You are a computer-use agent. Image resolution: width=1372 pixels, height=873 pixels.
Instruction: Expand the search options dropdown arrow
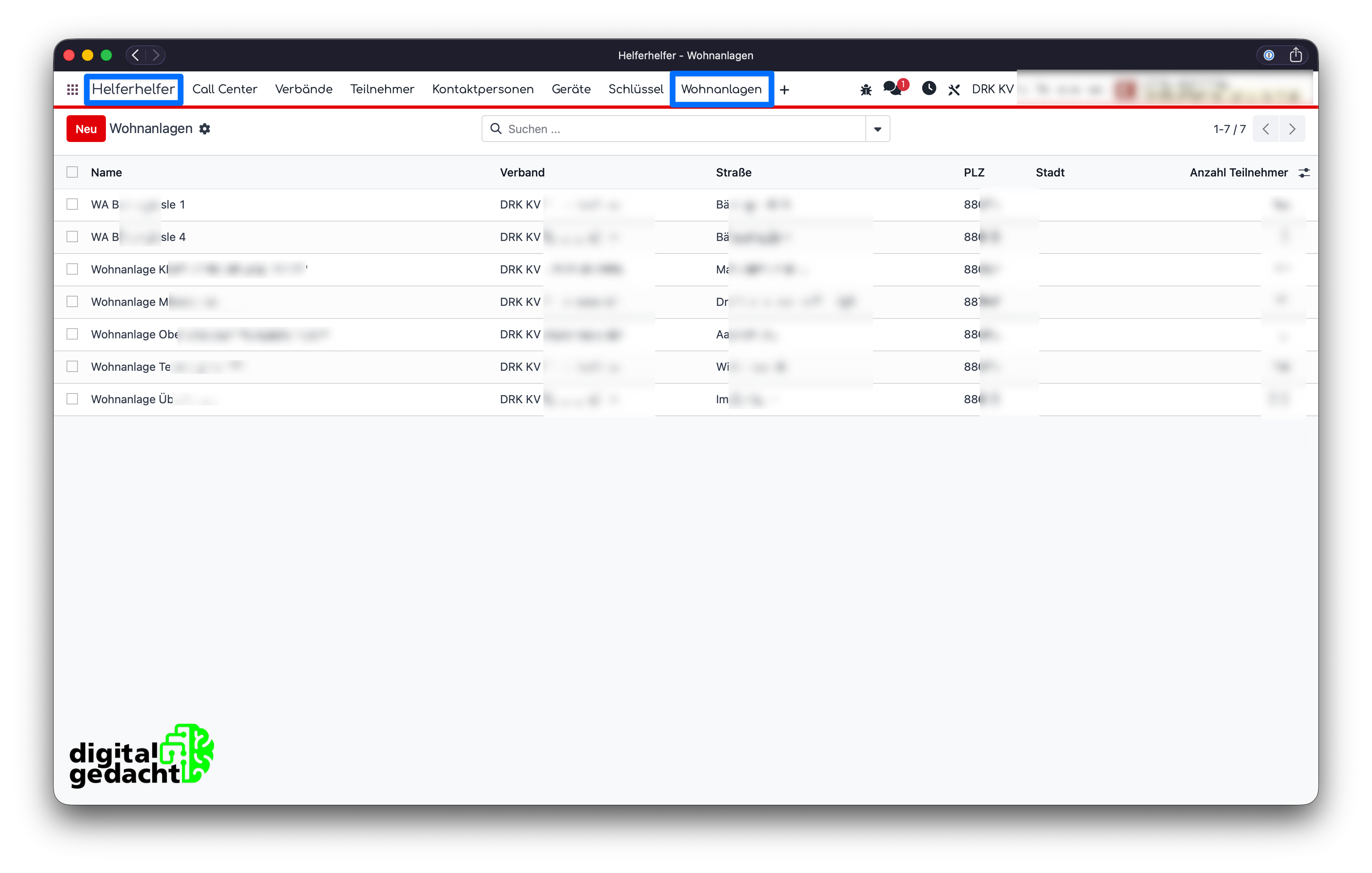pos(877,129)
